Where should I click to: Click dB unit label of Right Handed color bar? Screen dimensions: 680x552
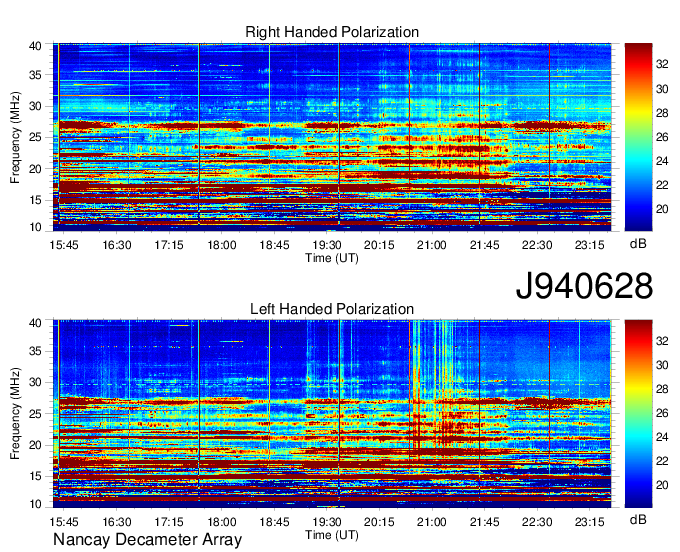tap(638, 244)
